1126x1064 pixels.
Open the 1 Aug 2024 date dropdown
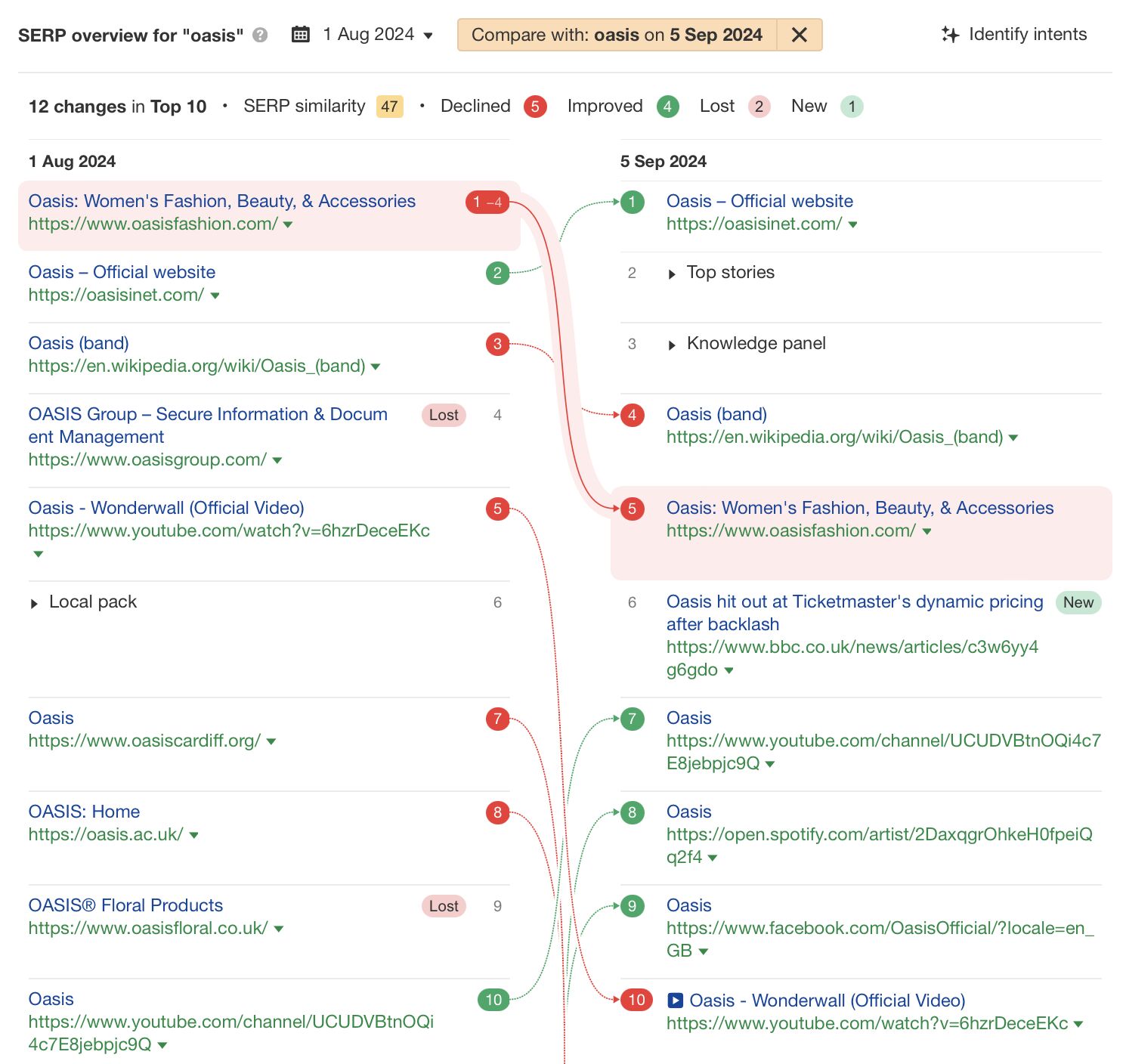[x=428, y=35]
